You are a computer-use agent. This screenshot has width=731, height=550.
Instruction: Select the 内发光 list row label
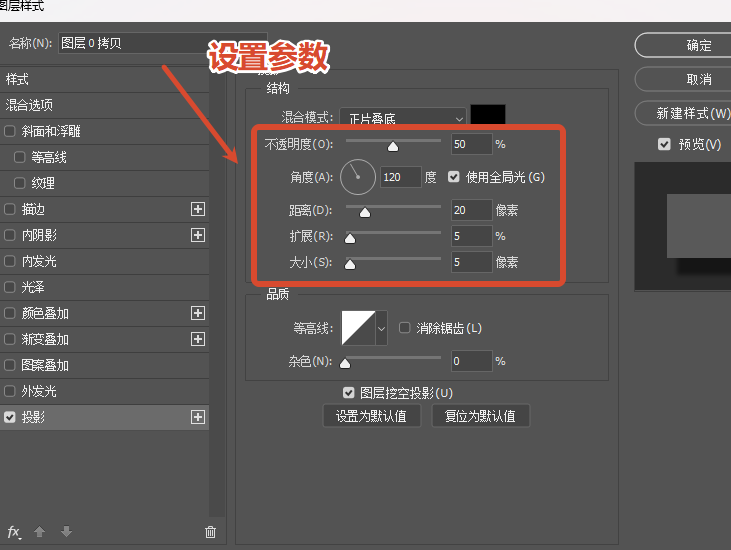coord(39,261)
